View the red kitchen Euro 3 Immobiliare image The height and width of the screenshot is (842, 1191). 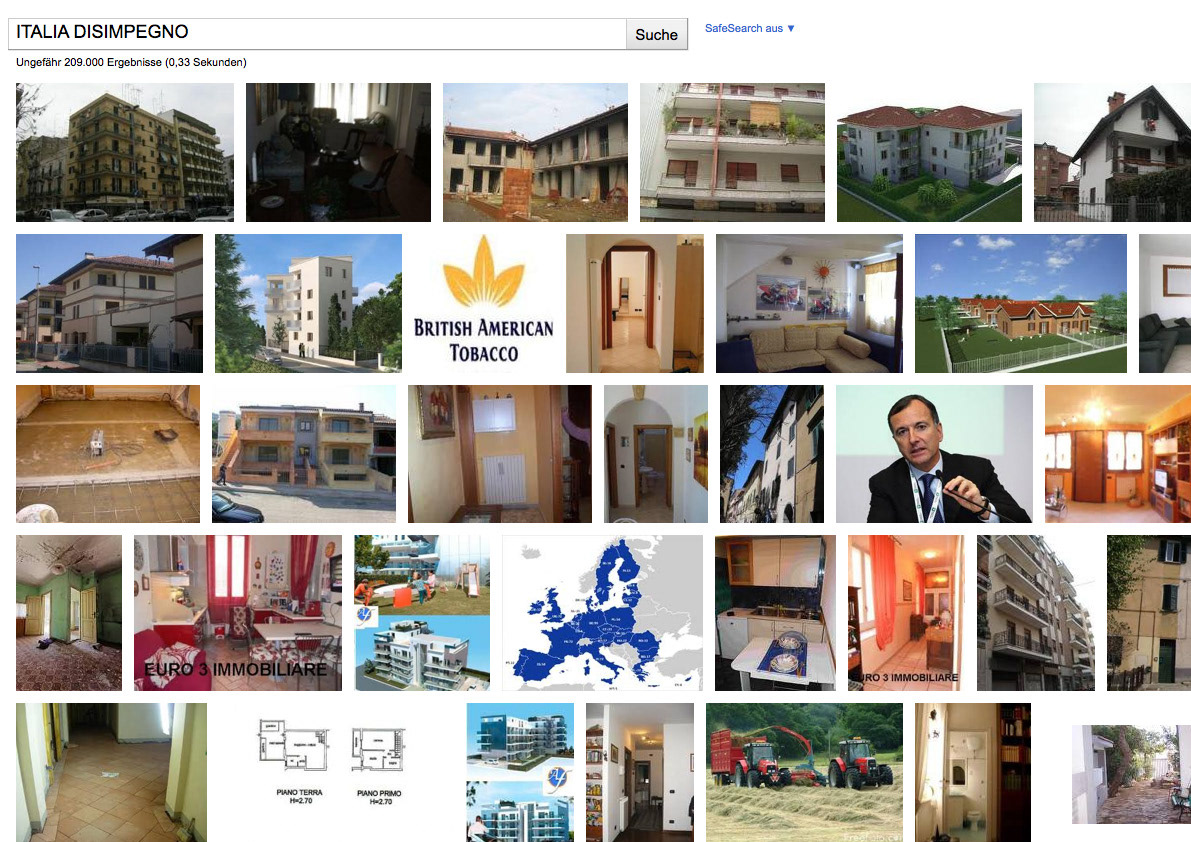pos(238,613)
